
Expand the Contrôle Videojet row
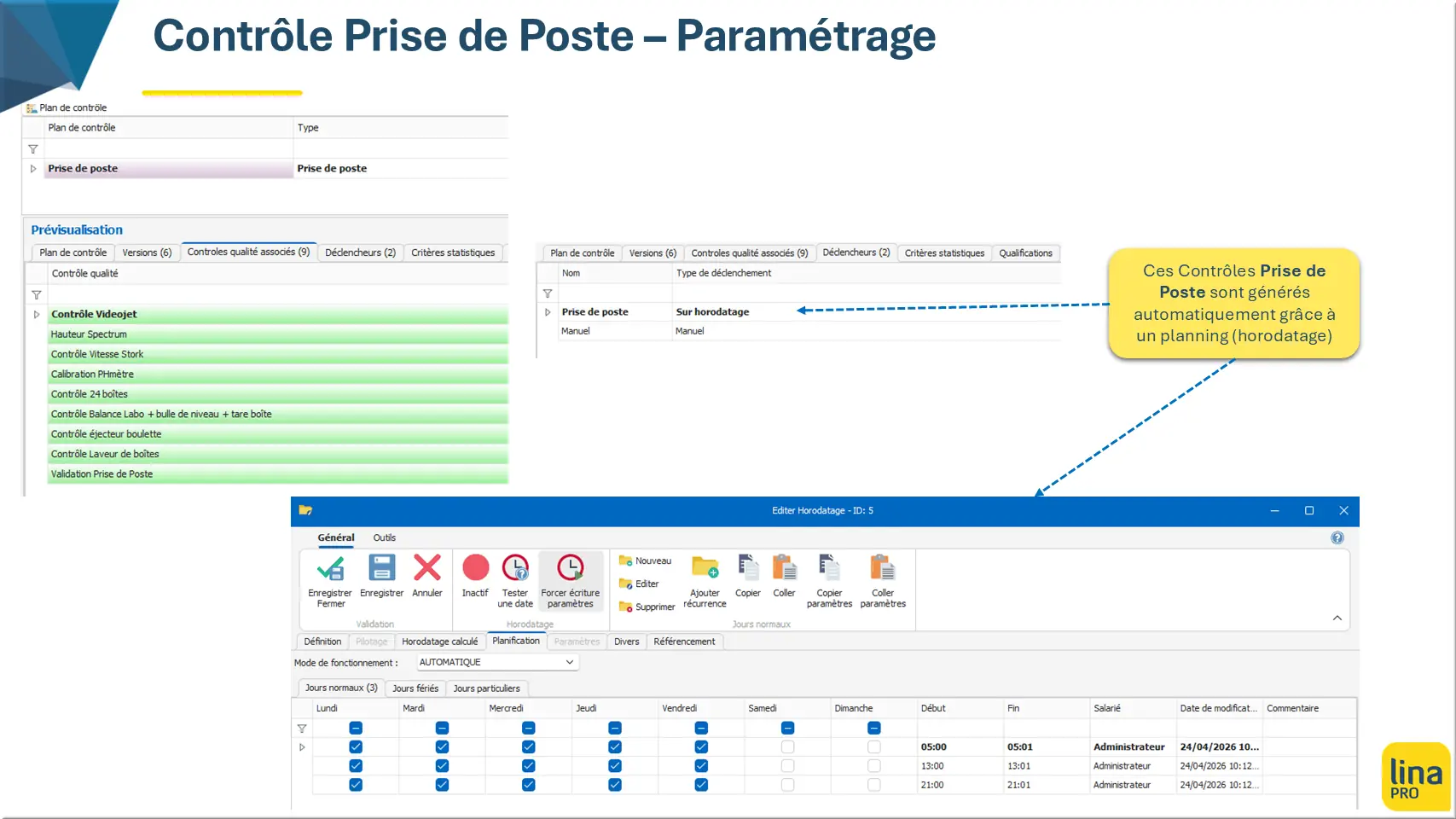(37, 314)
